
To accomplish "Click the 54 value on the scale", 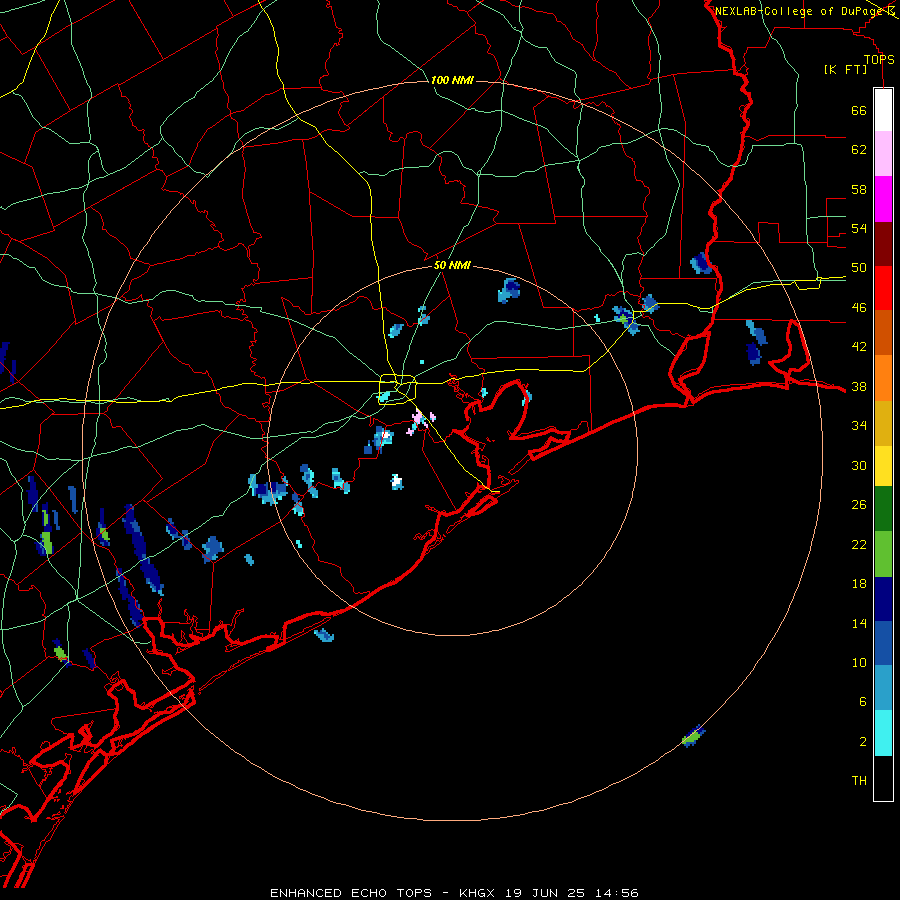I will 859,228.
